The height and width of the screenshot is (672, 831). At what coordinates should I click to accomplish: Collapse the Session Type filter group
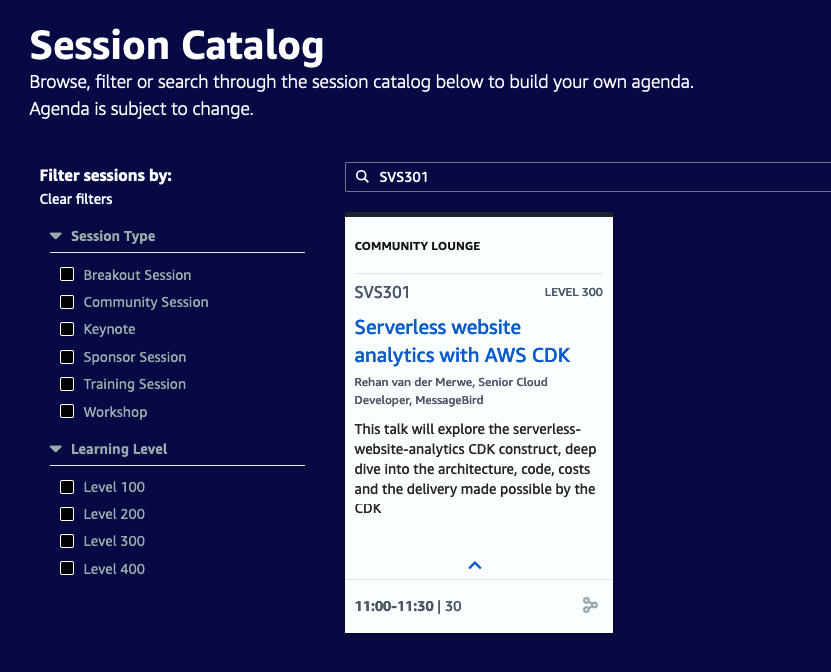(x=56, y=235)
